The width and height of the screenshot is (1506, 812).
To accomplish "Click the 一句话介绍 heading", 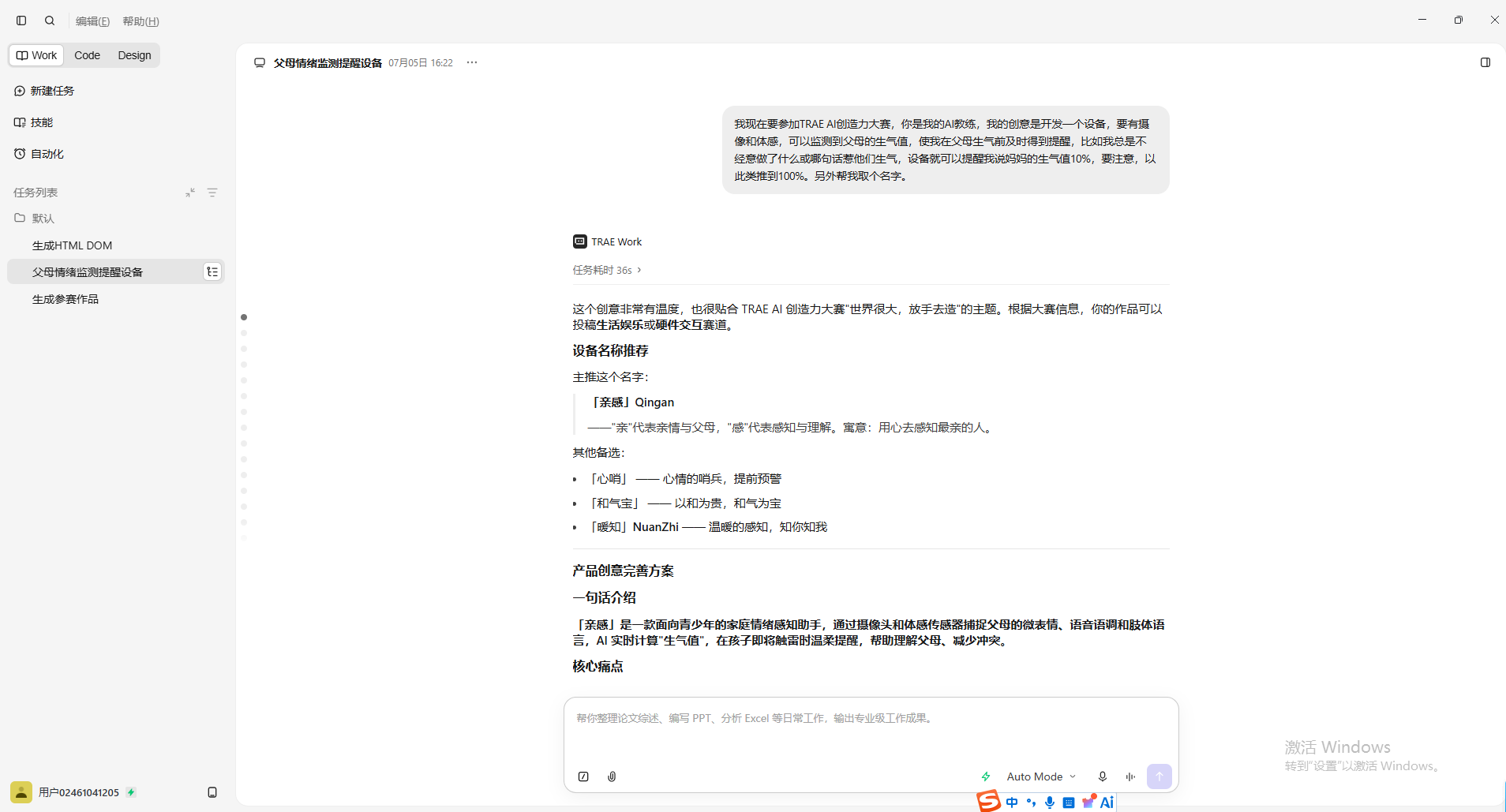I will pyautogui.click(x=604, y=598).
